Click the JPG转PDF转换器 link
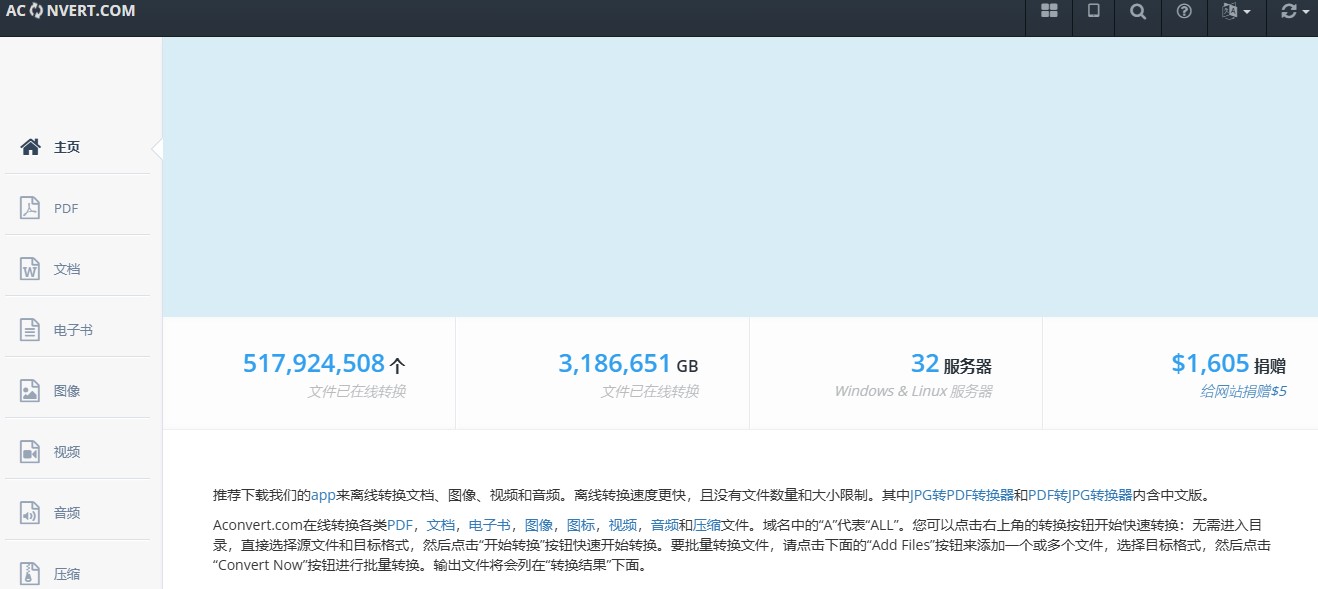1318x589 pixels. point(961,495)
